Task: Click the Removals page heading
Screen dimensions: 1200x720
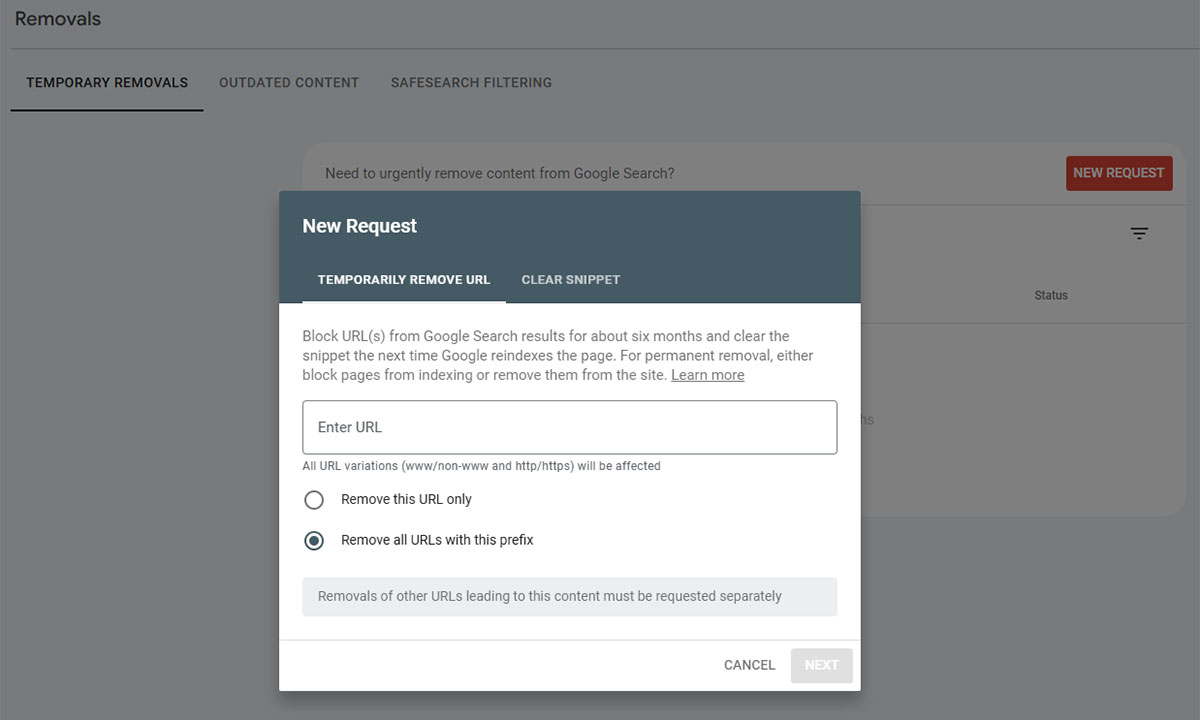Action: tap(58, 19)
